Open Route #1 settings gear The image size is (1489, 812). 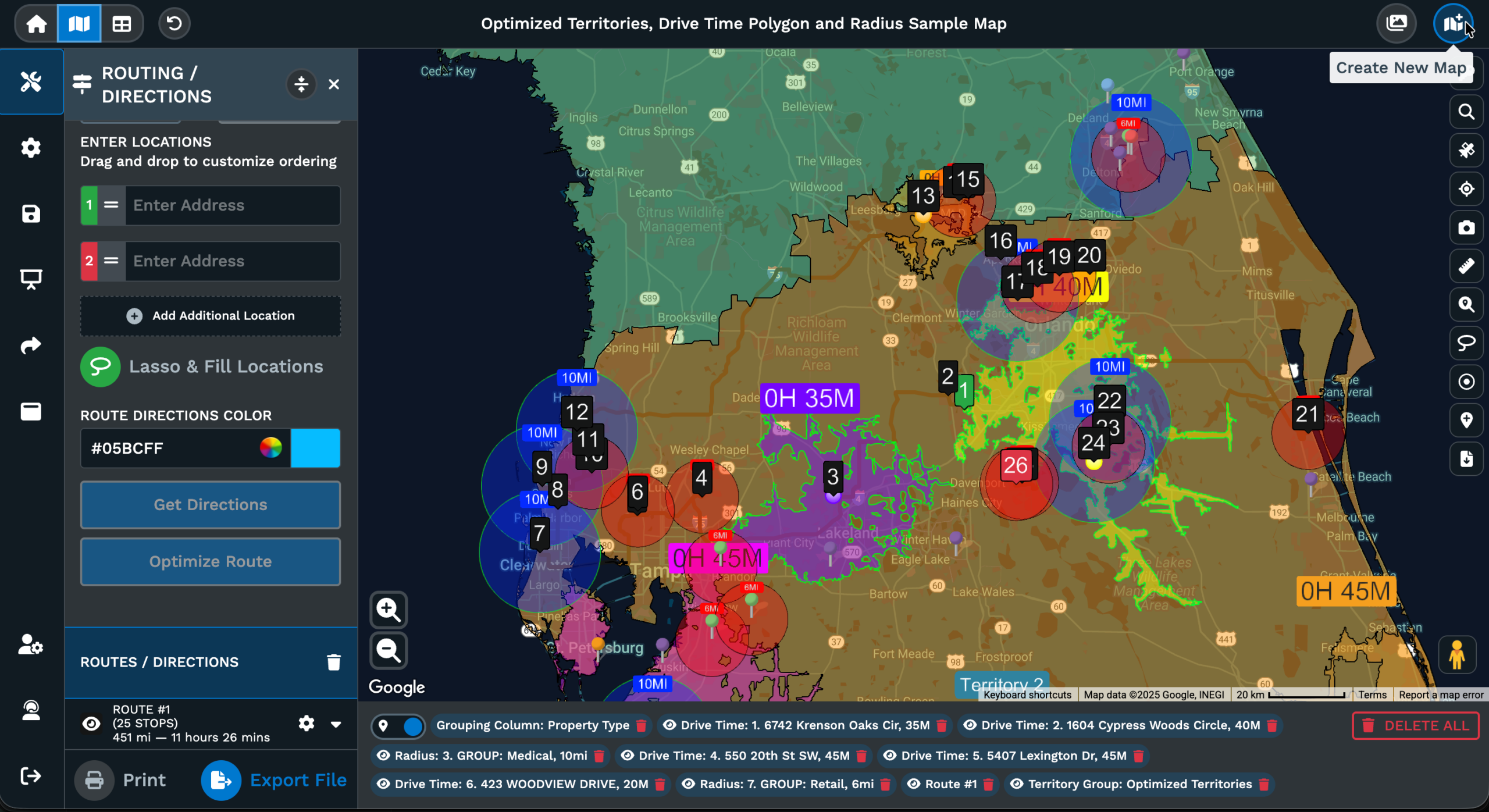[x=306, y=724]
